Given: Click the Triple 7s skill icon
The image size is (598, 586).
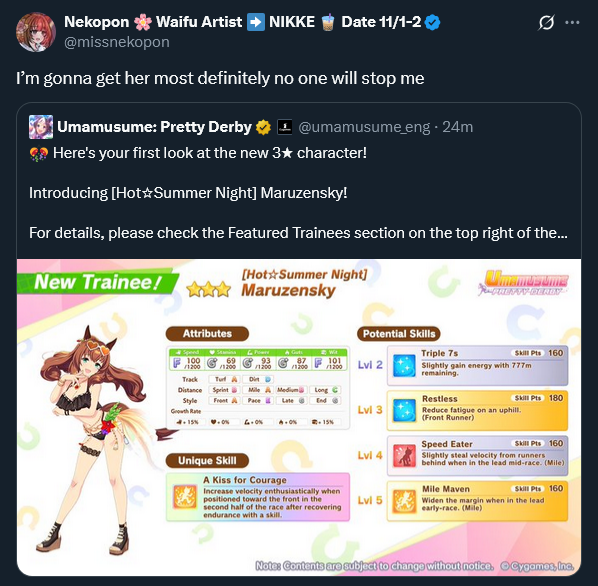Looking at the screenshot, I should click(x=404, y=365).
